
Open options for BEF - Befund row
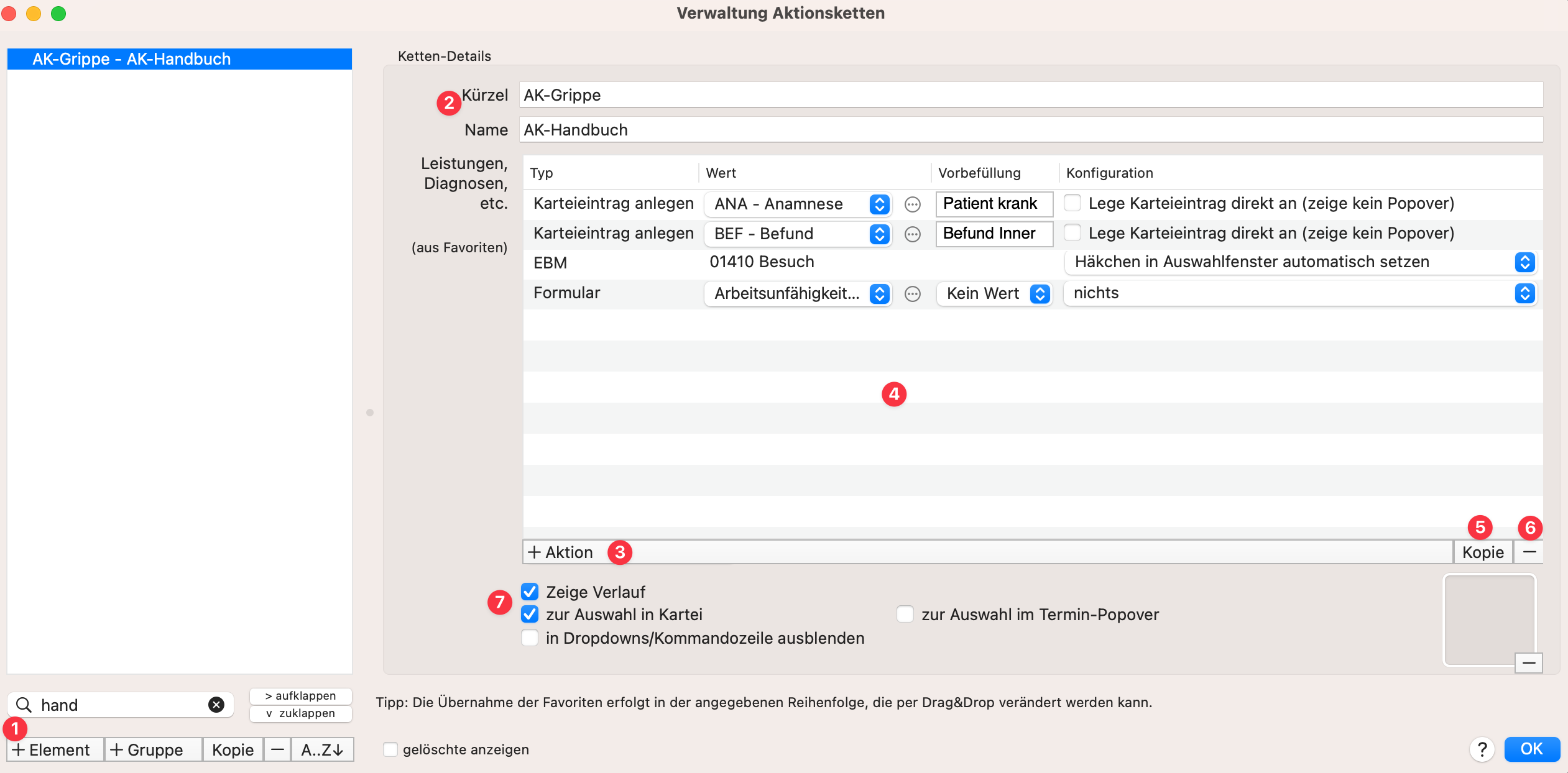coord(912,234)
